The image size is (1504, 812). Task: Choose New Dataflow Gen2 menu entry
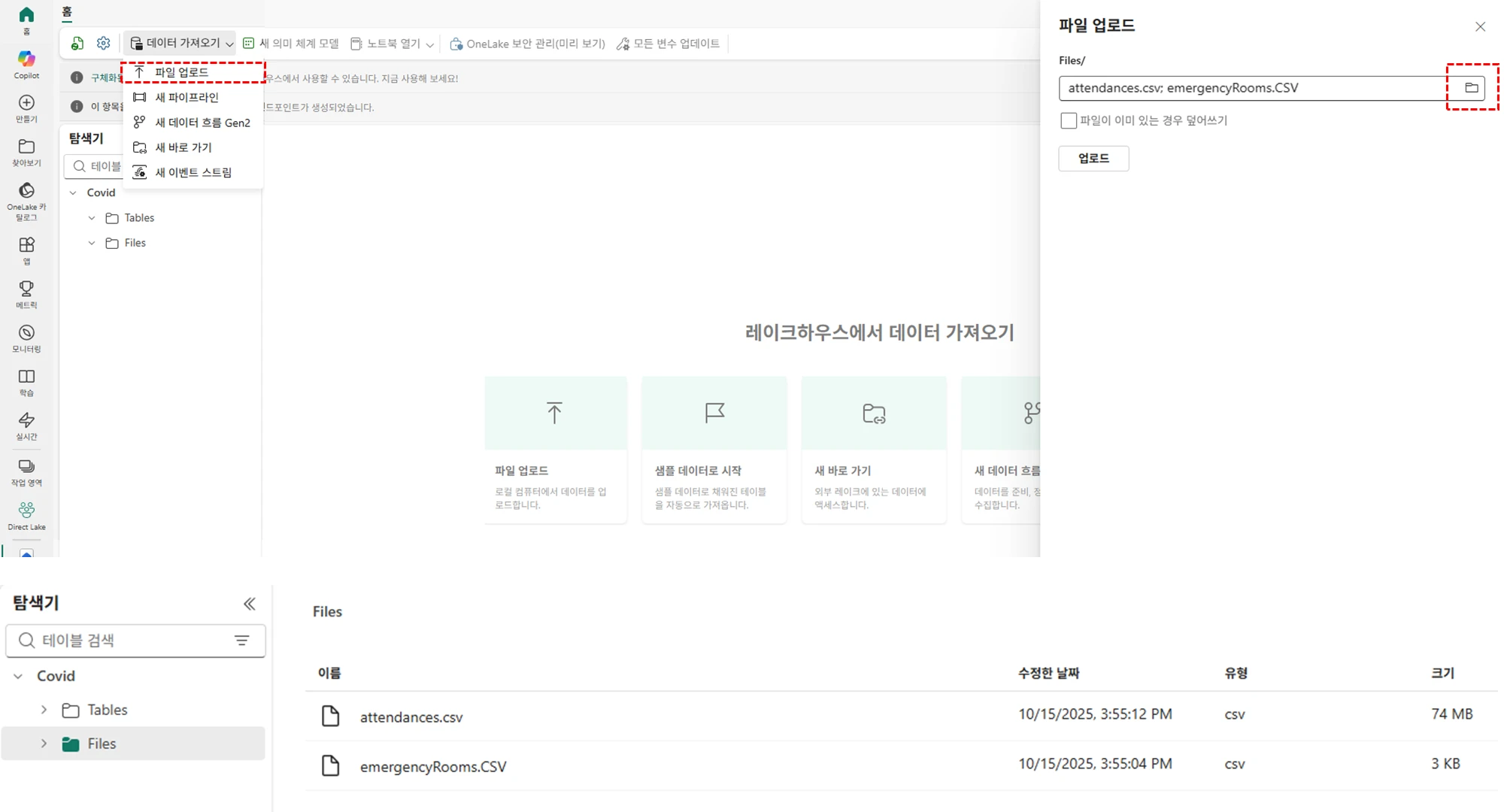coord(202,123)
